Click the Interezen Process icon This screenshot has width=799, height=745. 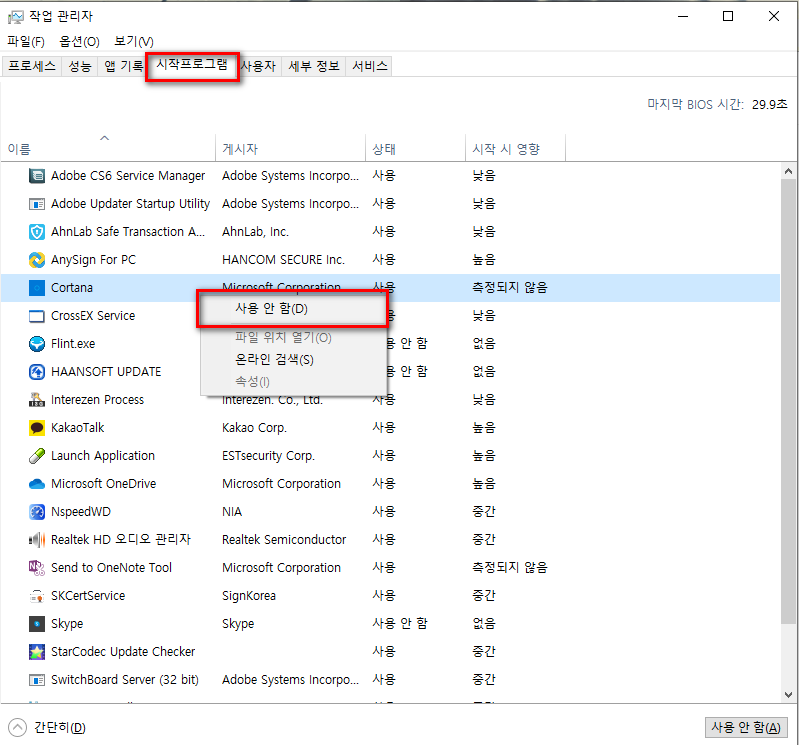[x=37, y=400]
